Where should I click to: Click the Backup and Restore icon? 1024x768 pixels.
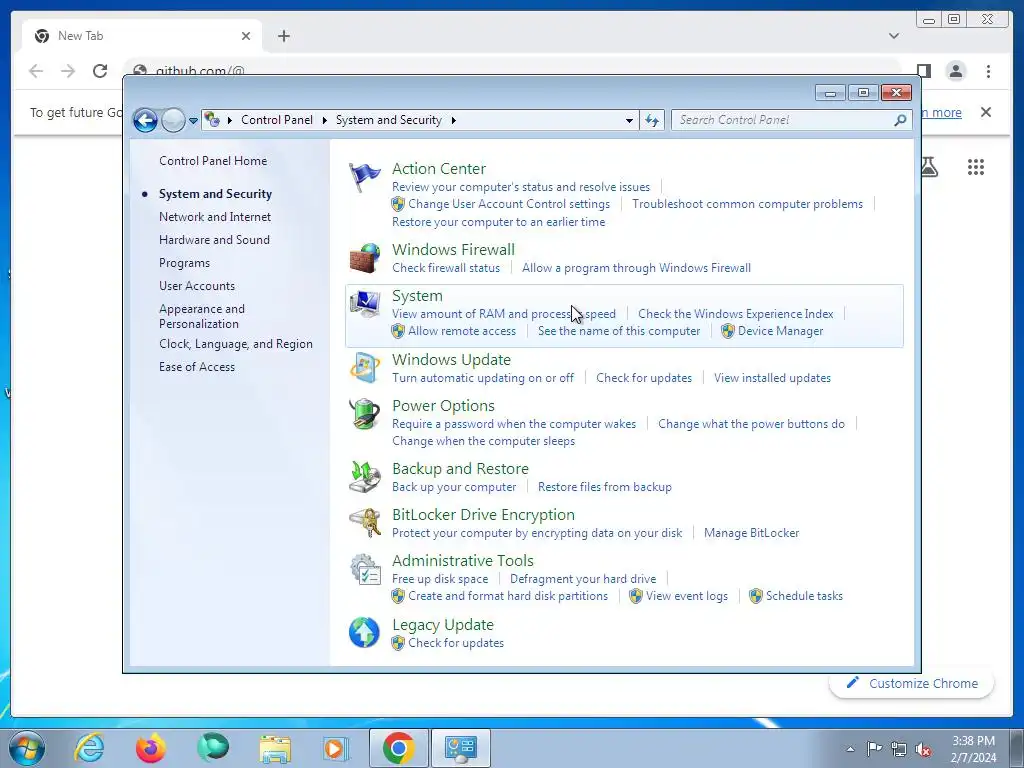[364, 477]
